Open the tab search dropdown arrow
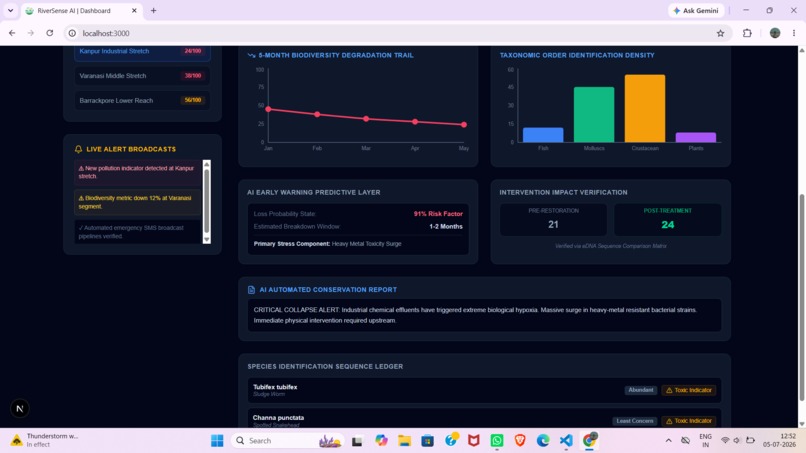 10,10
